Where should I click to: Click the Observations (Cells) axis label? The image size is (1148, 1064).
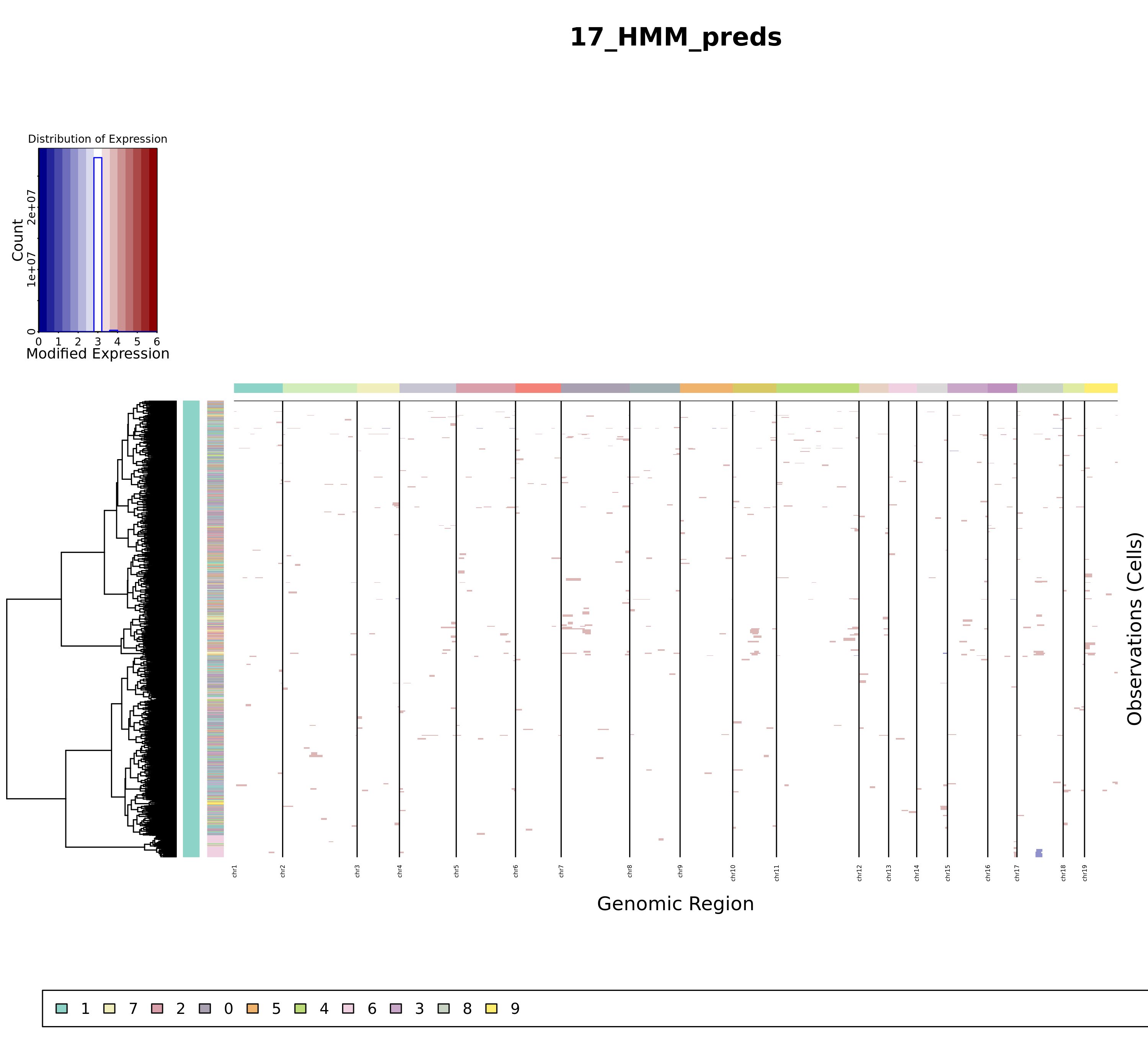pyautogui.click(x=1134, y=629)
